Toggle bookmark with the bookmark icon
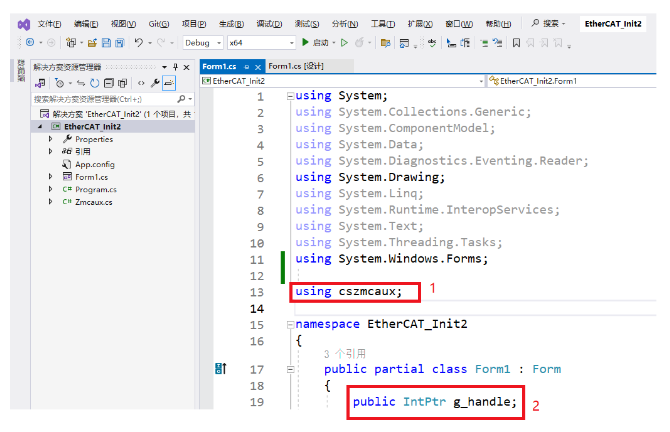 516,43
